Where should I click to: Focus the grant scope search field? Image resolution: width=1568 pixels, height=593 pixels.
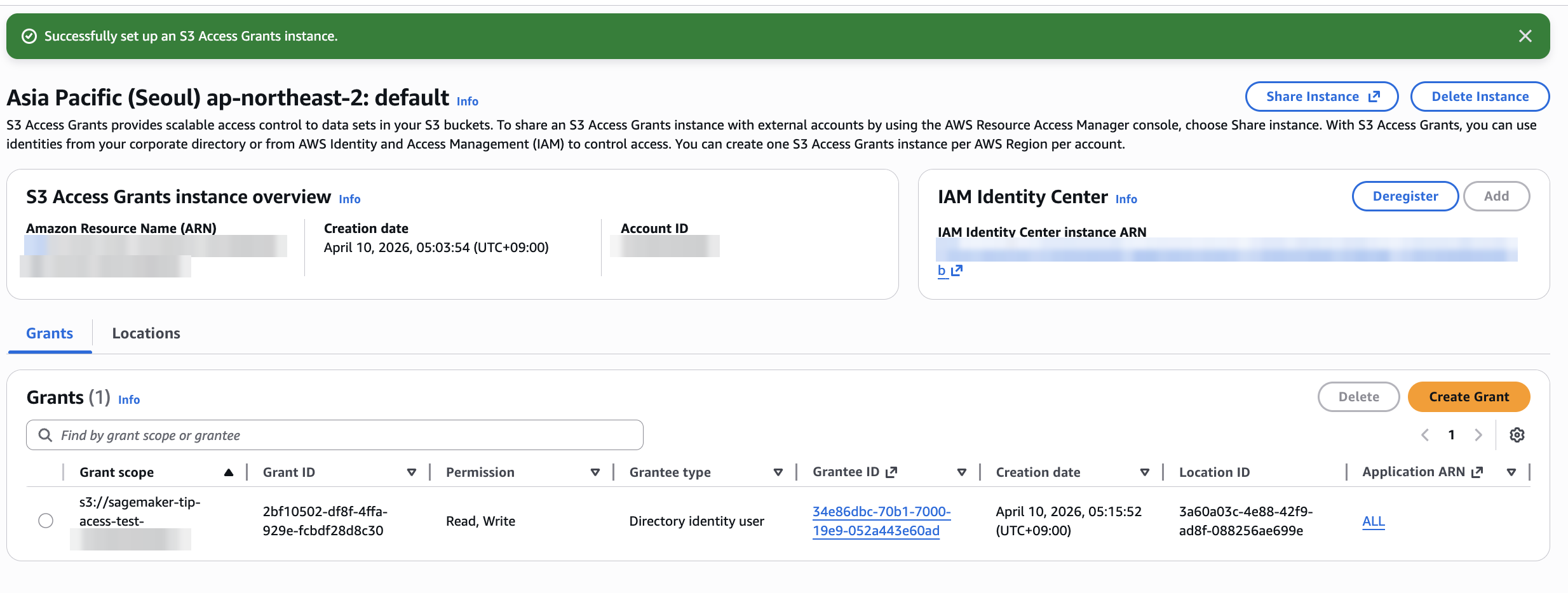[335, 435]
